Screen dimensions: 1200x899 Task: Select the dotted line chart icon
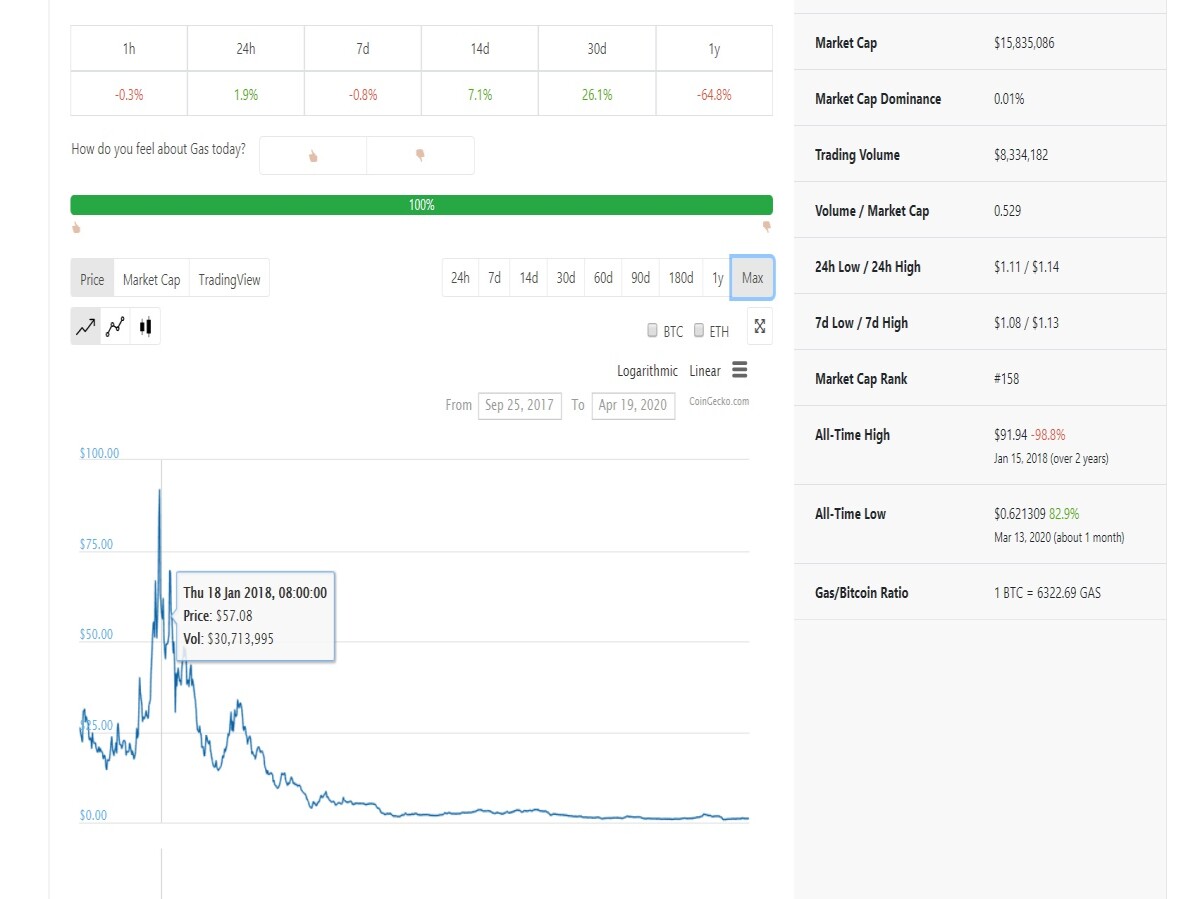[115, 326]
